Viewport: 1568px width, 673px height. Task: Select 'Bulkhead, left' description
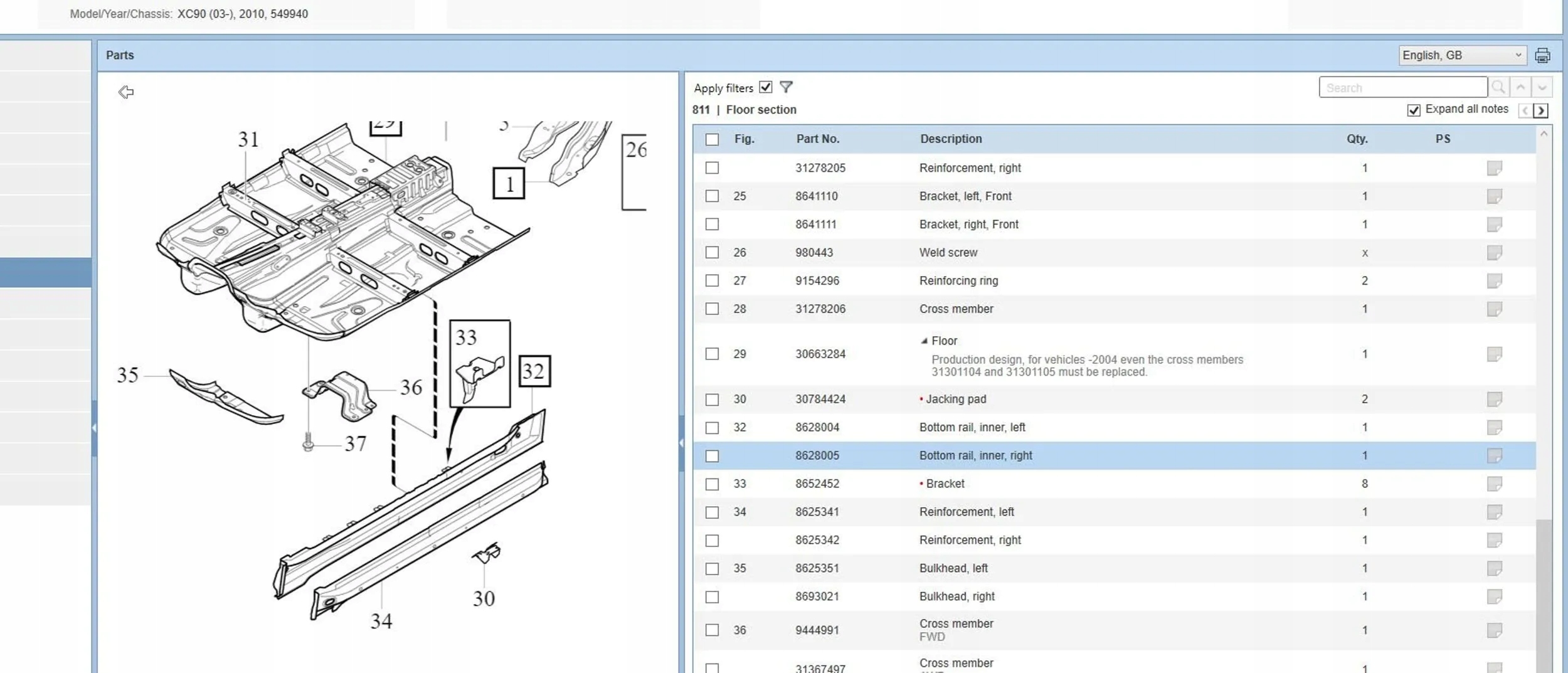[953, 569]
